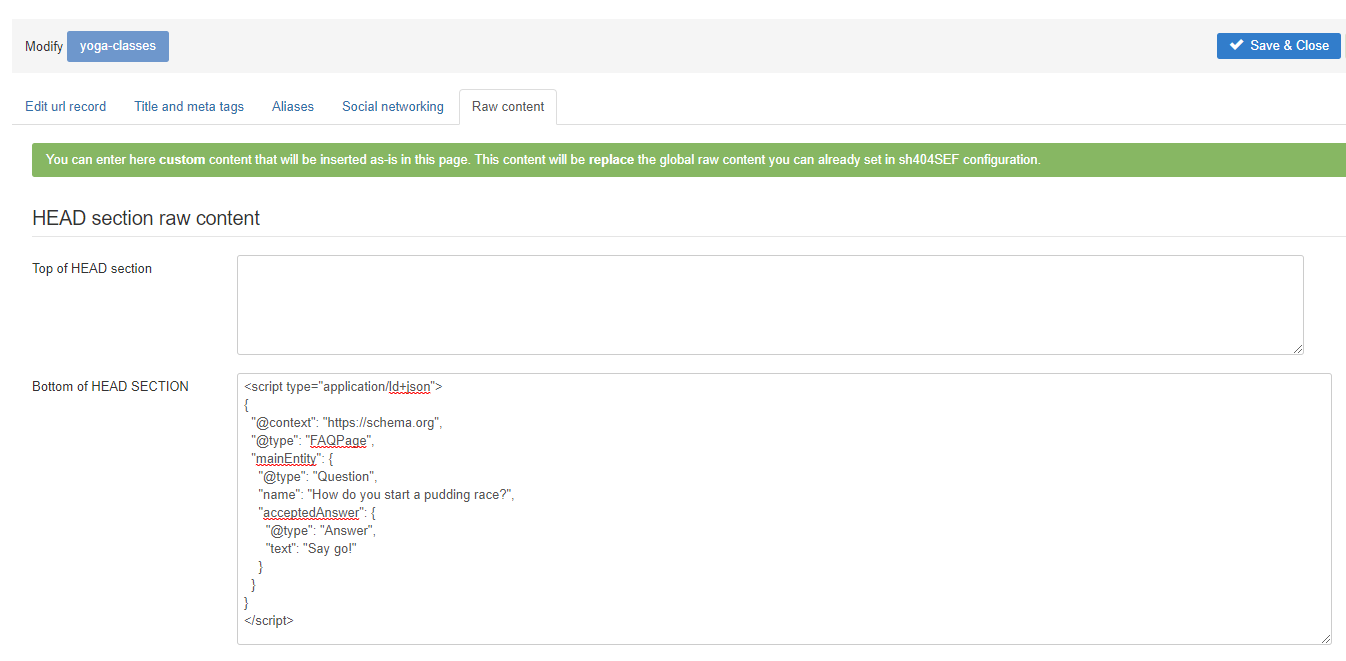Click the resize grip of the Bottom of HEAD textarea

tap(1325, 638)
